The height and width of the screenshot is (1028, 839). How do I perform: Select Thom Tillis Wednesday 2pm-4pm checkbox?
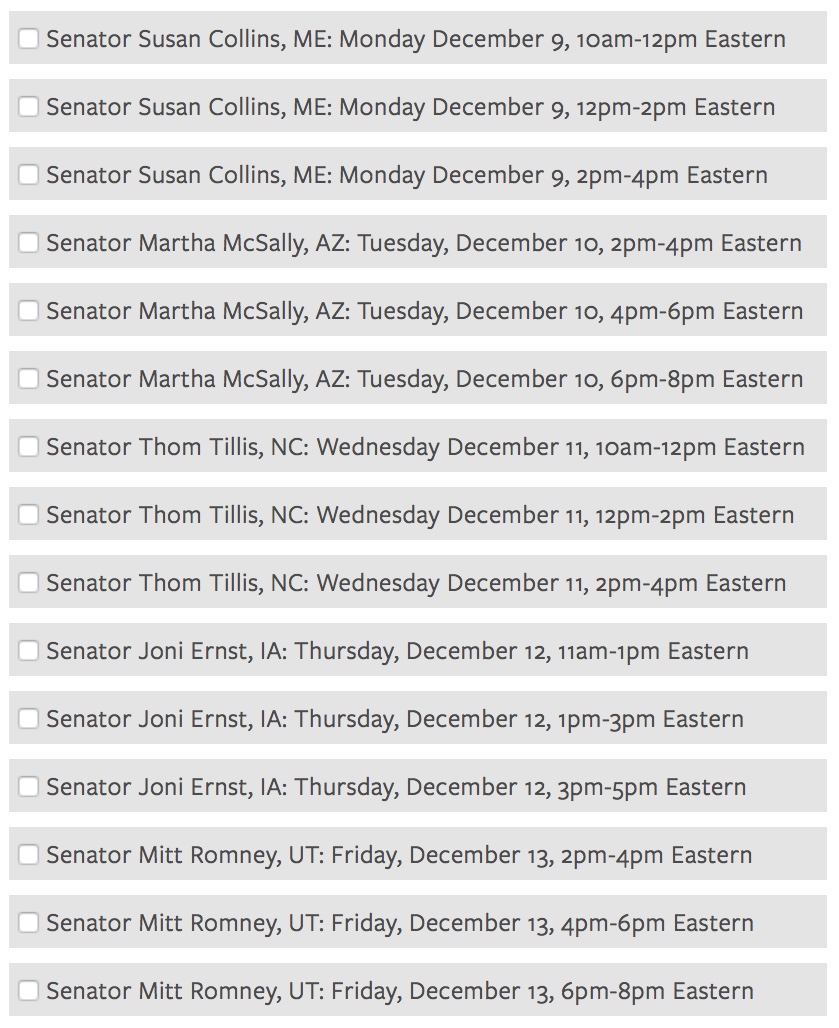tap(28, 583)
